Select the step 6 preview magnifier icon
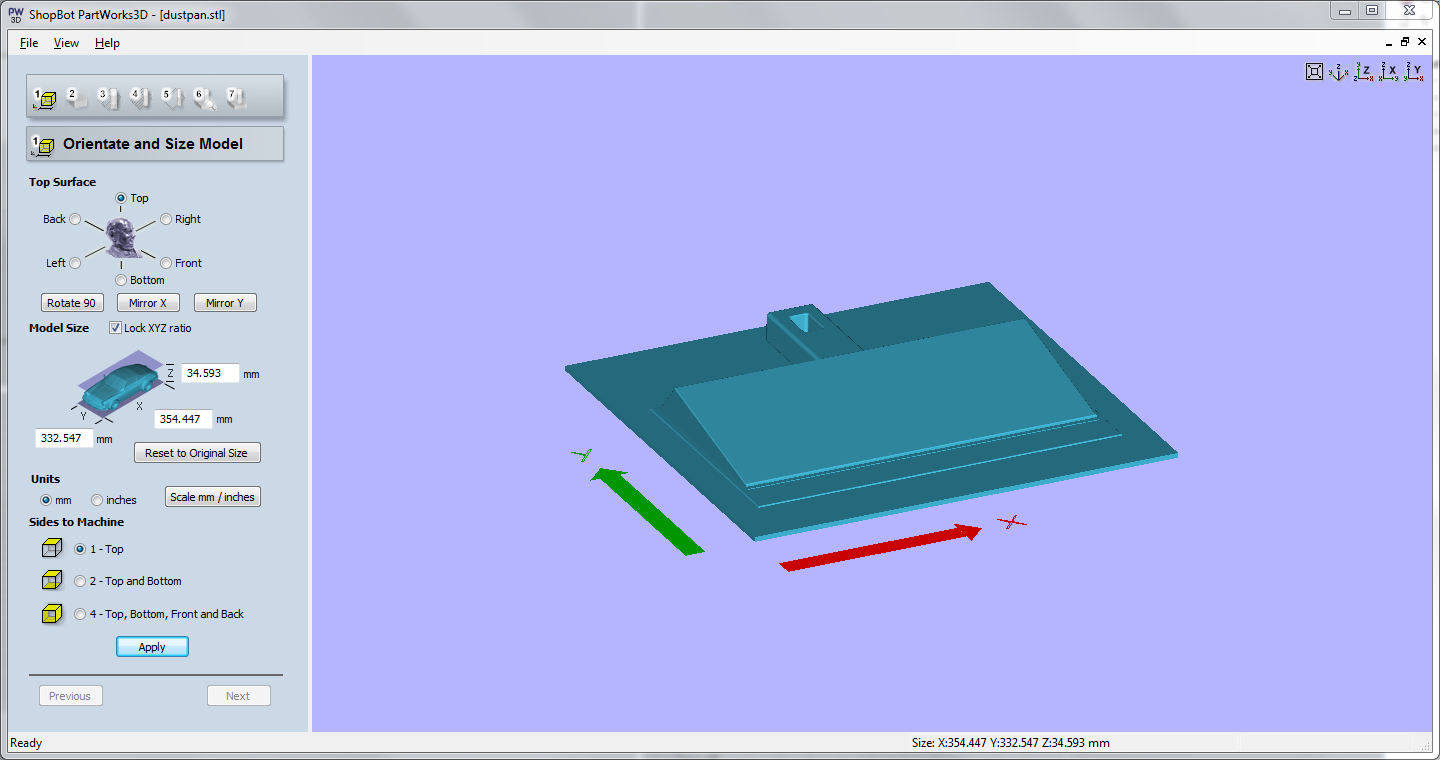The image size is (1440, 760). [204, 98]
